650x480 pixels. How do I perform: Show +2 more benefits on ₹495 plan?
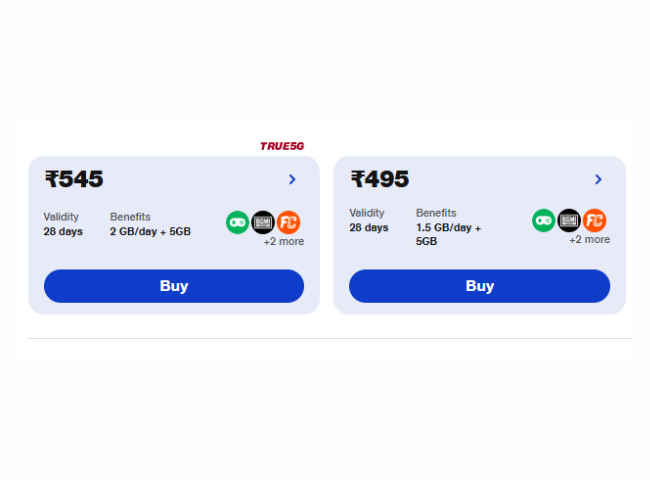pyautogui.click(x=589, y=240)
